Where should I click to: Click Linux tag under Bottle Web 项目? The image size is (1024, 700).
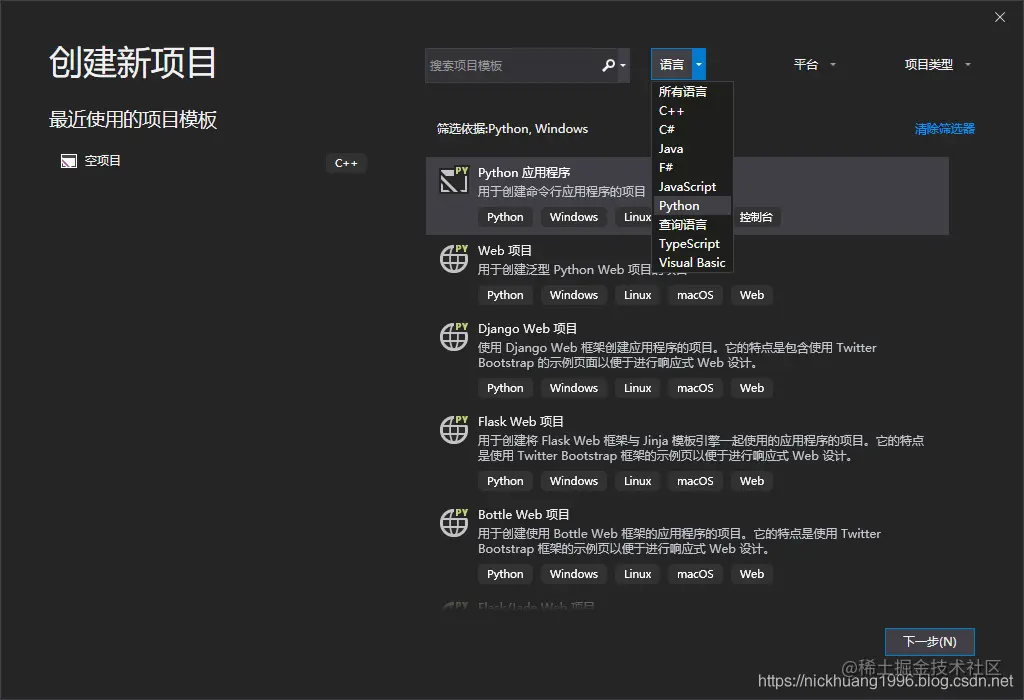pos(637,574)
